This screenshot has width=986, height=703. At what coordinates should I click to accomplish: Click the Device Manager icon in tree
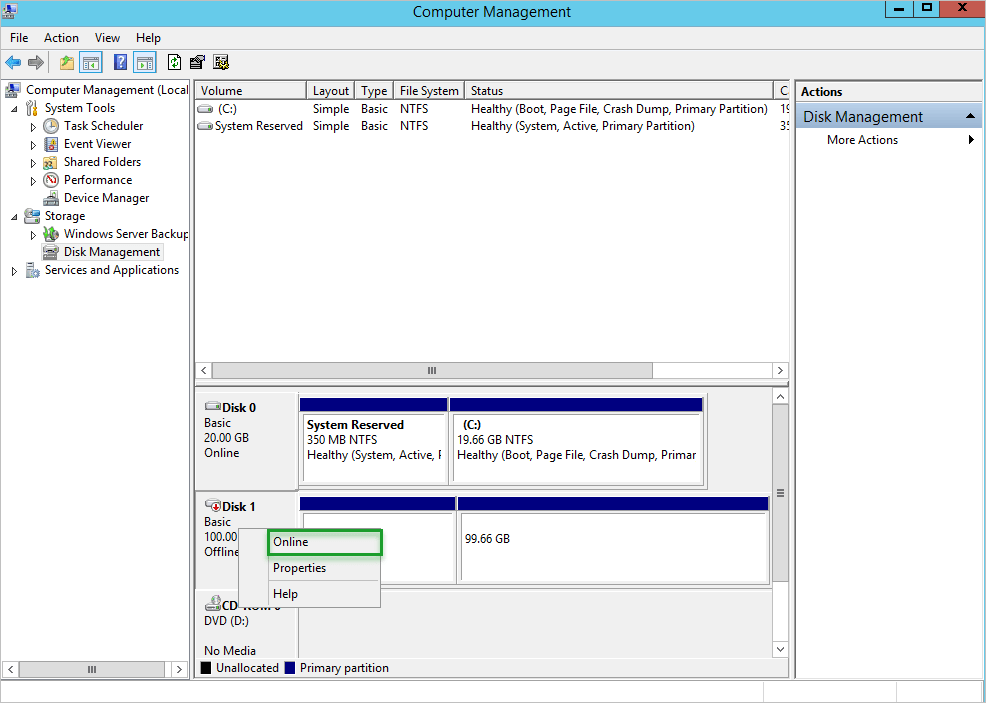click(x=51, y=198)
